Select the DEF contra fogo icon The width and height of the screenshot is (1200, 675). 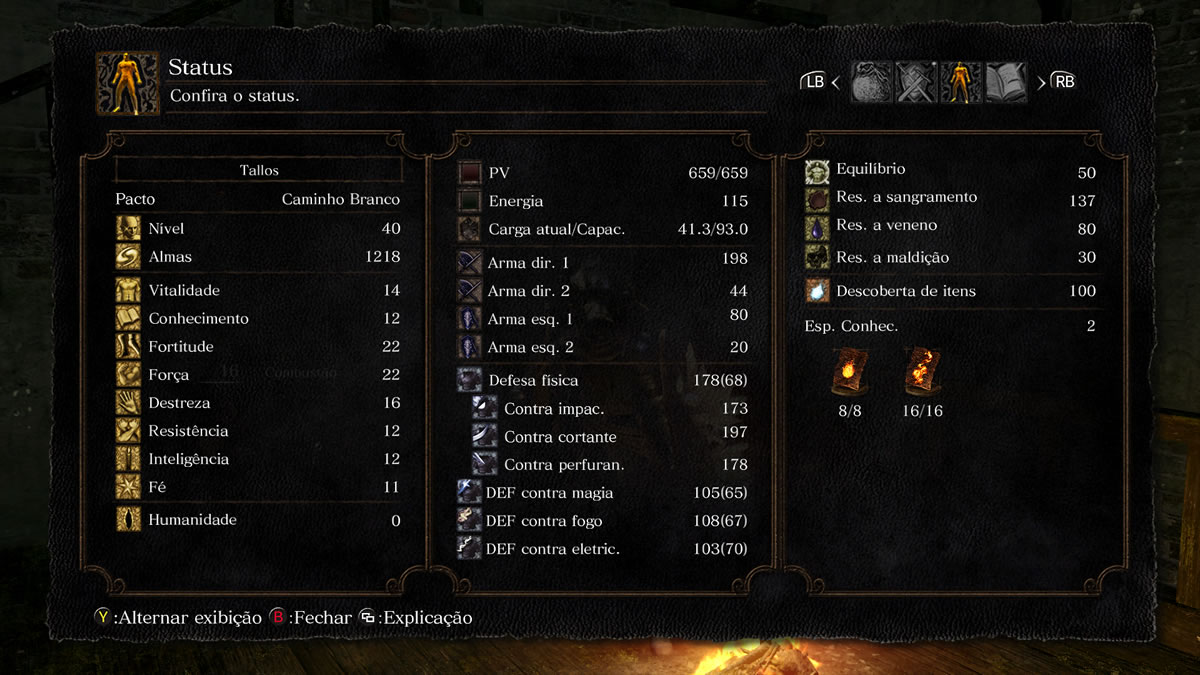(469, 520)
